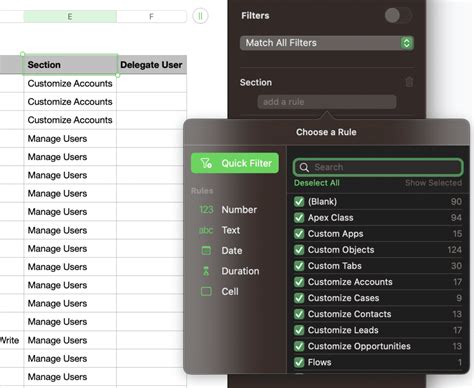
Task: Click the Quick Filter funnel icon
Action: click(206, 163)
